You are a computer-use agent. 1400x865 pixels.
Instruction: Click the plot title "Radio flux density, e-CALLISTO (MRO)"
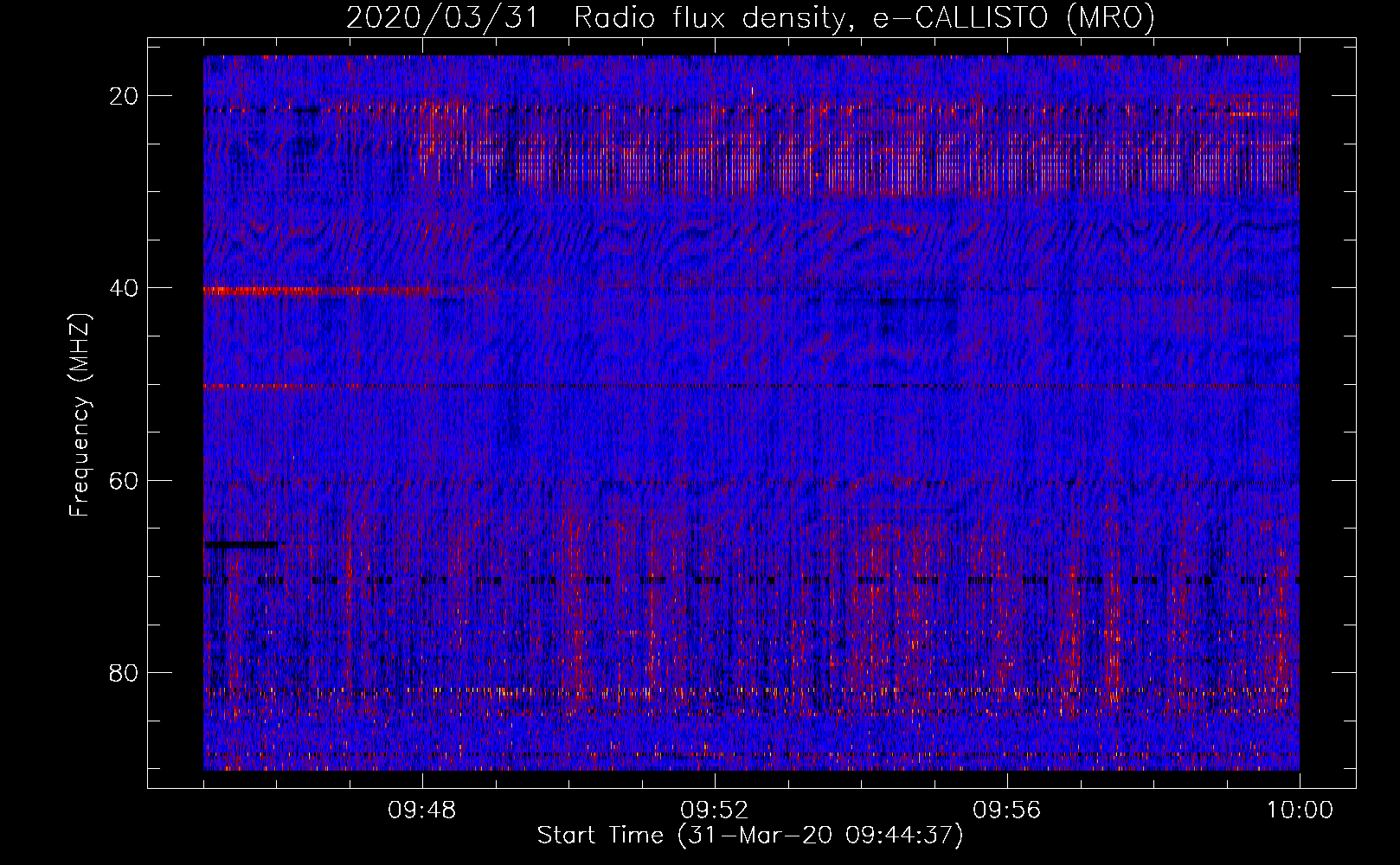coord(864,18)
